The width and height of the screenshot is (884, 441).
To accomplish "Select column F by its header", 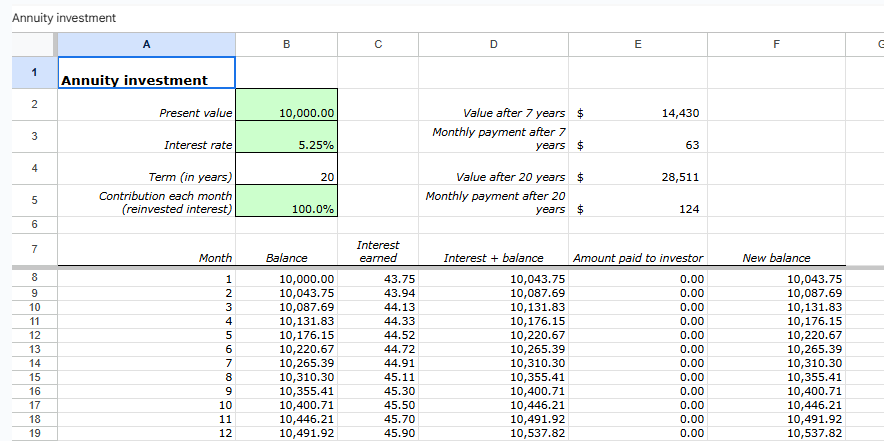I will click(x=776, y=44).
